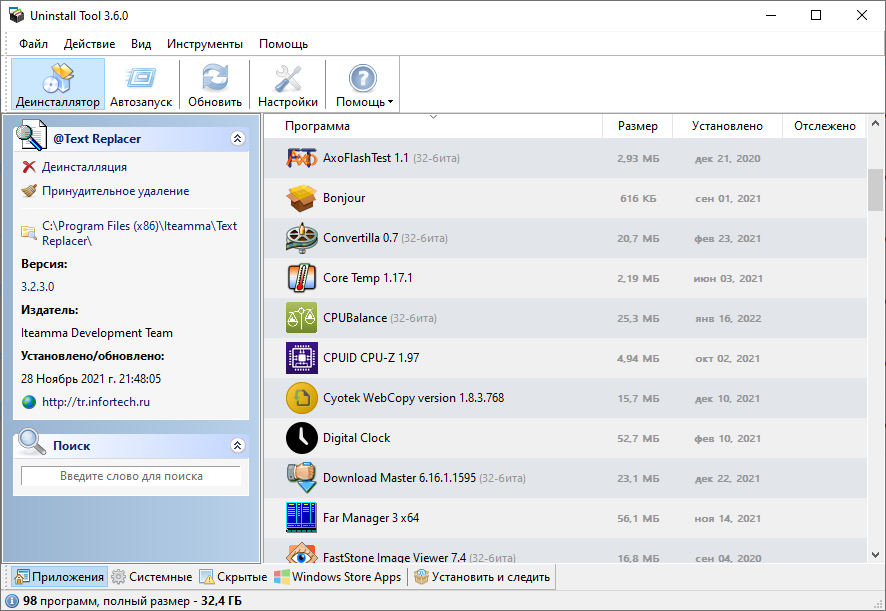The height and width of the screenshot is (611, 886).
Task: Click the magnifier icon in Поиск panel
Action: coord(32,442)
